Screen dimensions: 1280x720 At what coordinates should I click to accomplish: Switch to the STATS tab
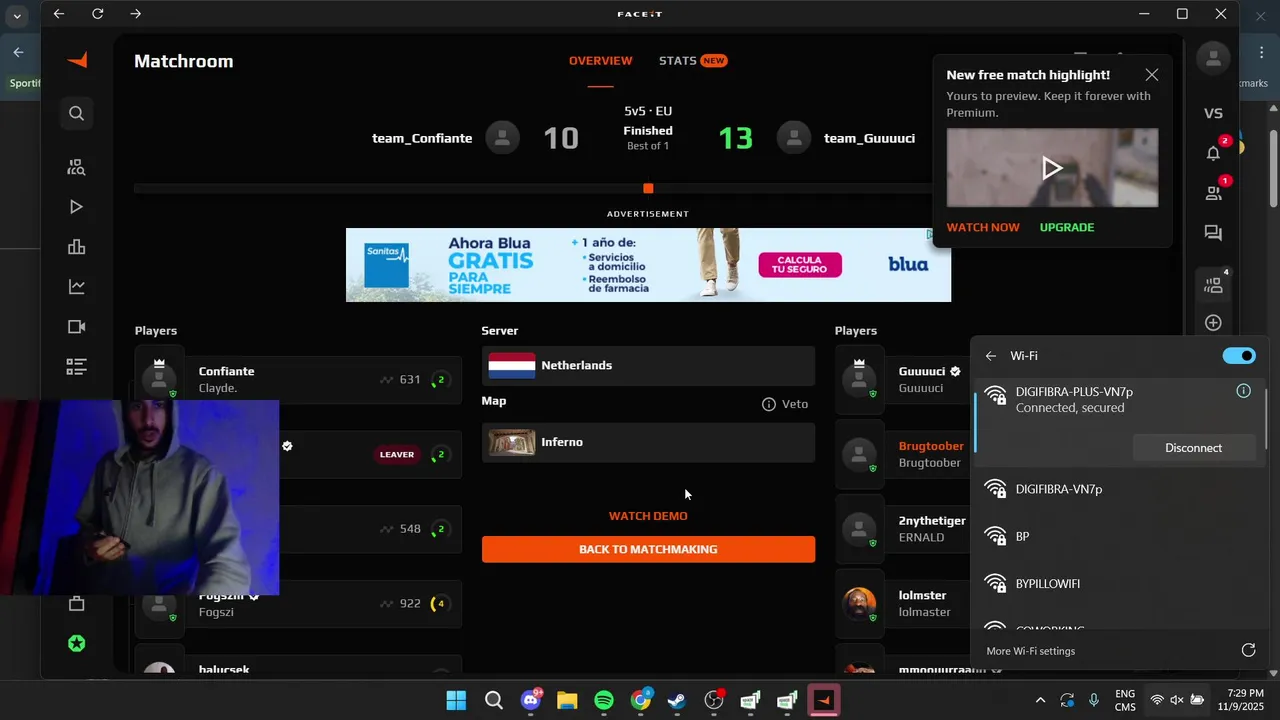[692, 61]
